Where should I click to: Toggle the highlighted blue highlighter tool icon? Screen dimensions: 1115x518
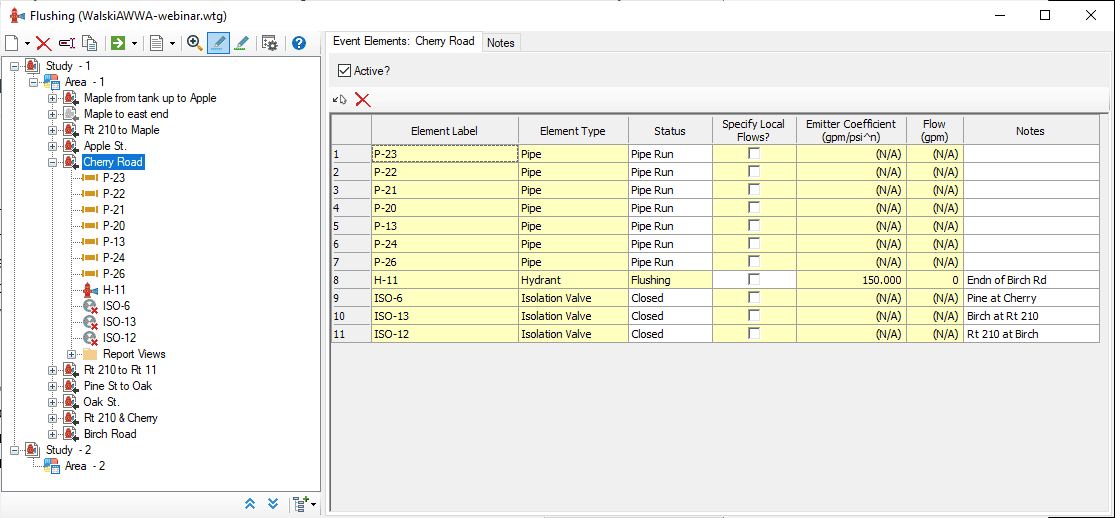pyautogui.click(x=218, y=43)
